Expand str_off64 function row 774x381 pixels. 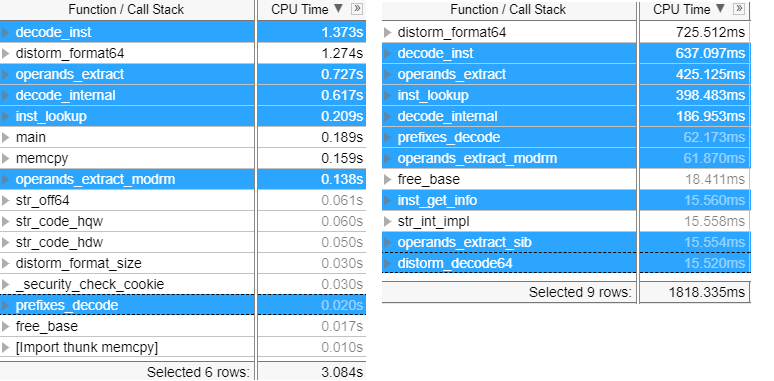tap(5, 200)
